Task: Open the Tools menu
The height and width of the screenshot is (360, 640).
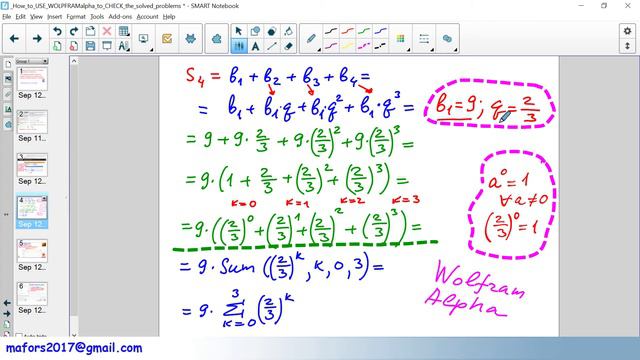Action: tap(97, 17)
